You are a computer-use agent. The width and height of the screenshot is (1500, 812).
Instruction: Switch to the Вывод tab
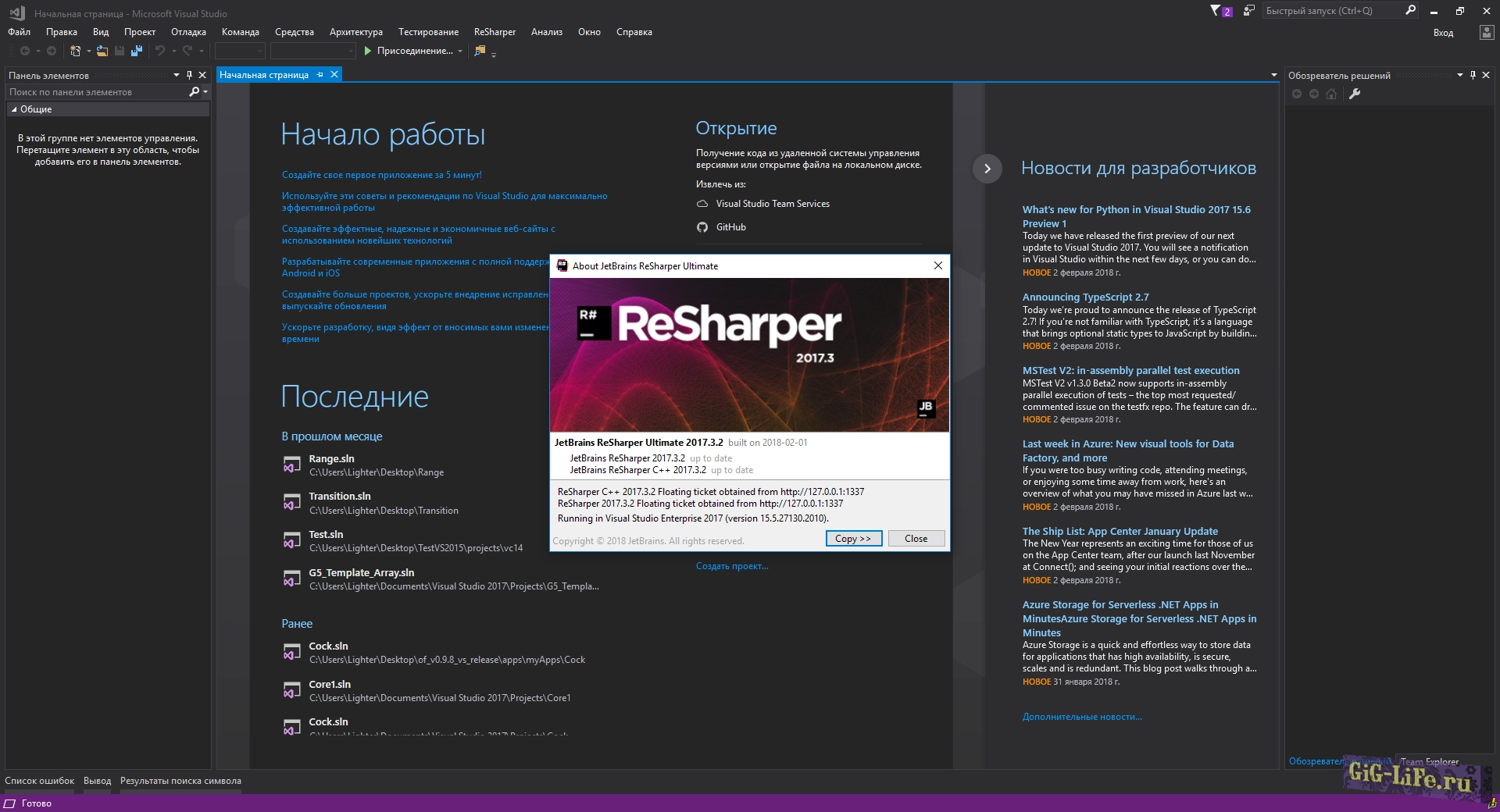tap(97, 781)
